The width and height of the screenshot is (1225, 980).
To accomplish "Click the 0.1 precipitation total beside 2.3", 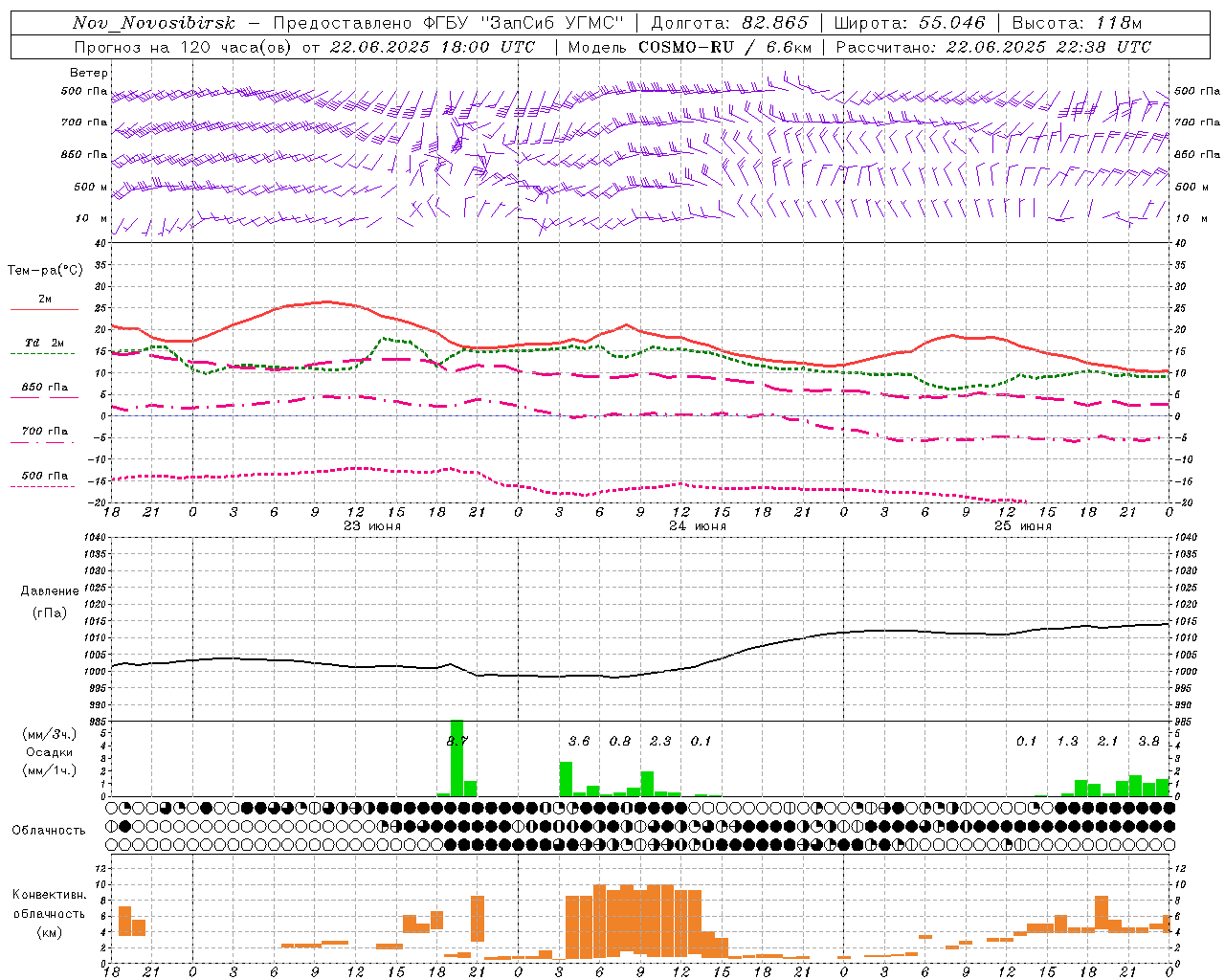I will (702, 741).
